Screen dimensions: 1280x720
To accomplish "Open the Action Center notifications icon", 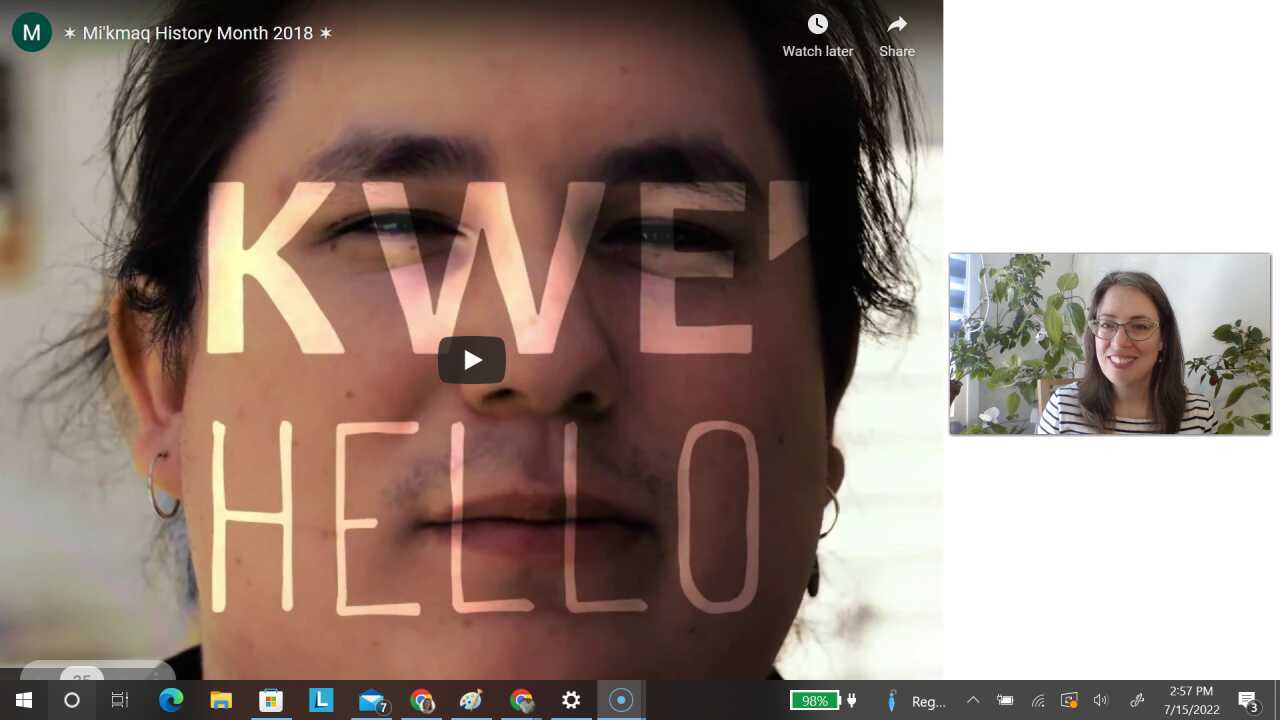I will [x=1247, y=700].
